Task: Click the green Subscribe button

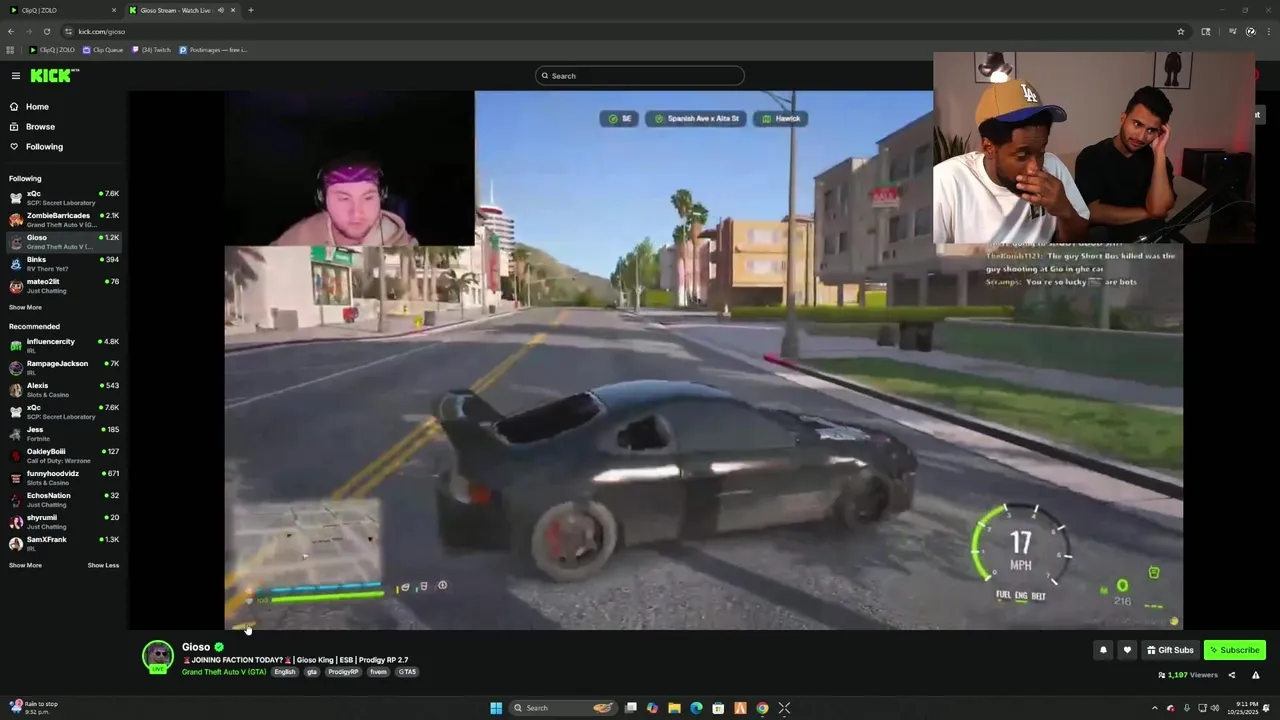Action: click(1235, 650)
